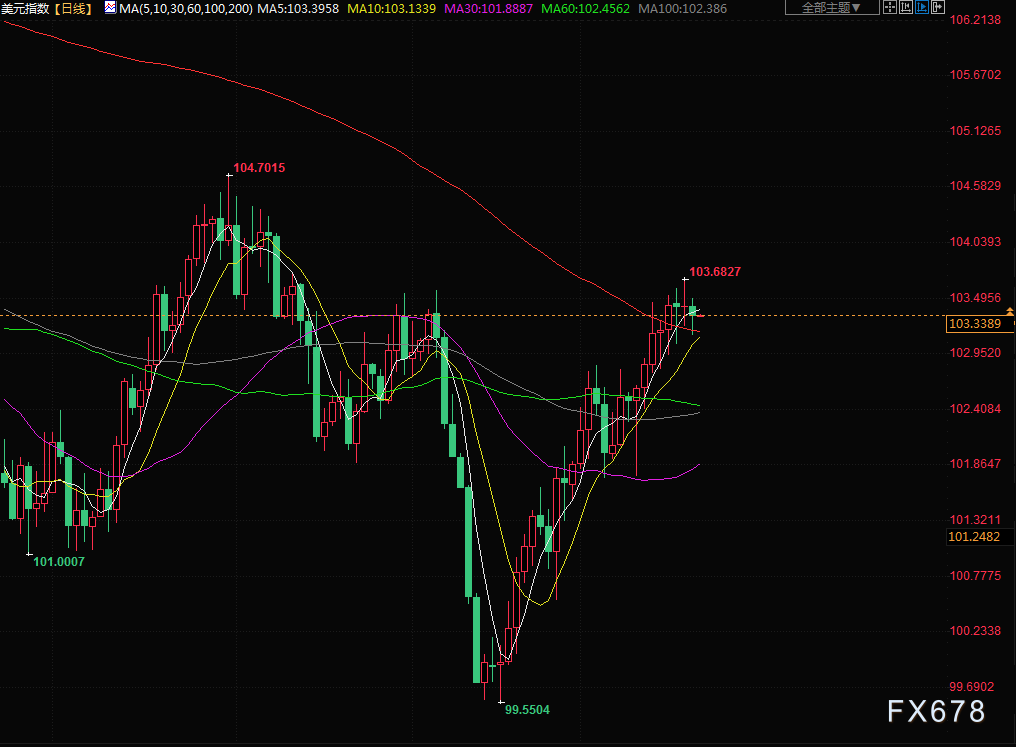Click the shift chart right arrow icon

(937, 8)
